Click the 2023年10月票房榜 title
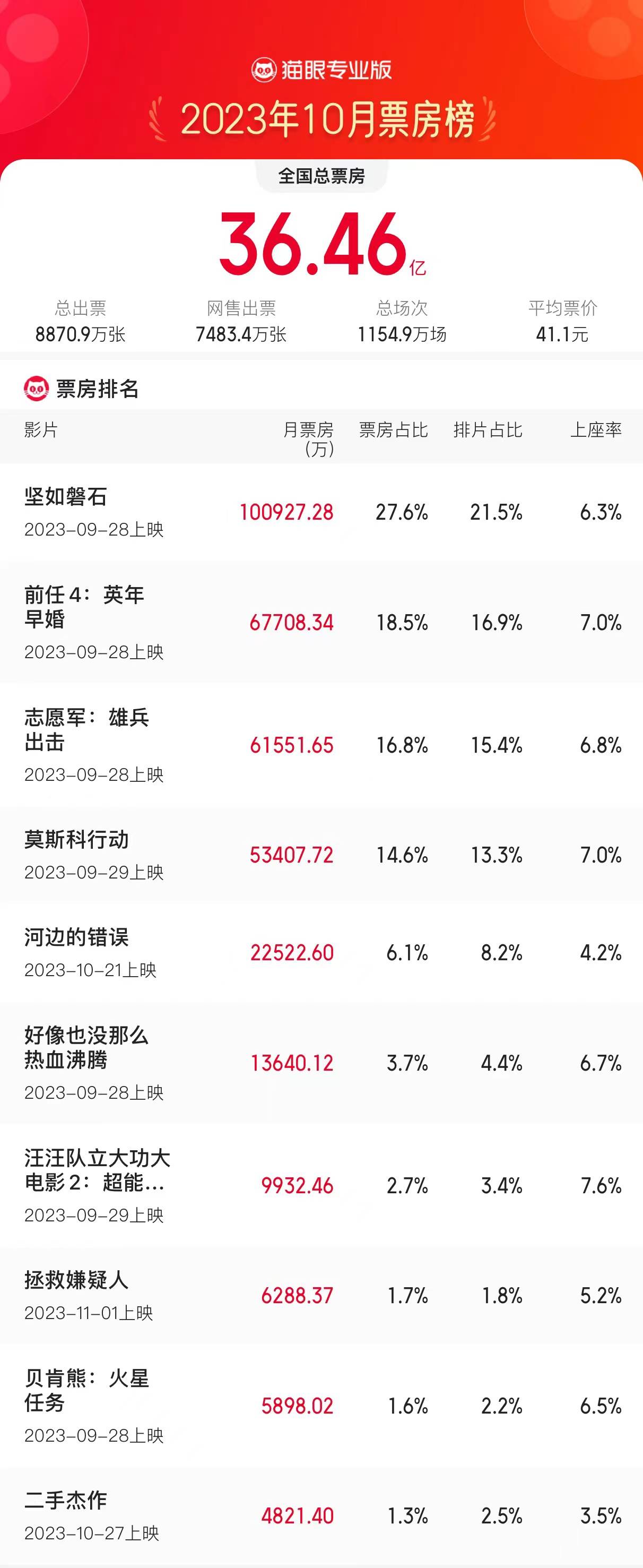Viewport: 643px width, 1568px height. click(x=327, y=119)
